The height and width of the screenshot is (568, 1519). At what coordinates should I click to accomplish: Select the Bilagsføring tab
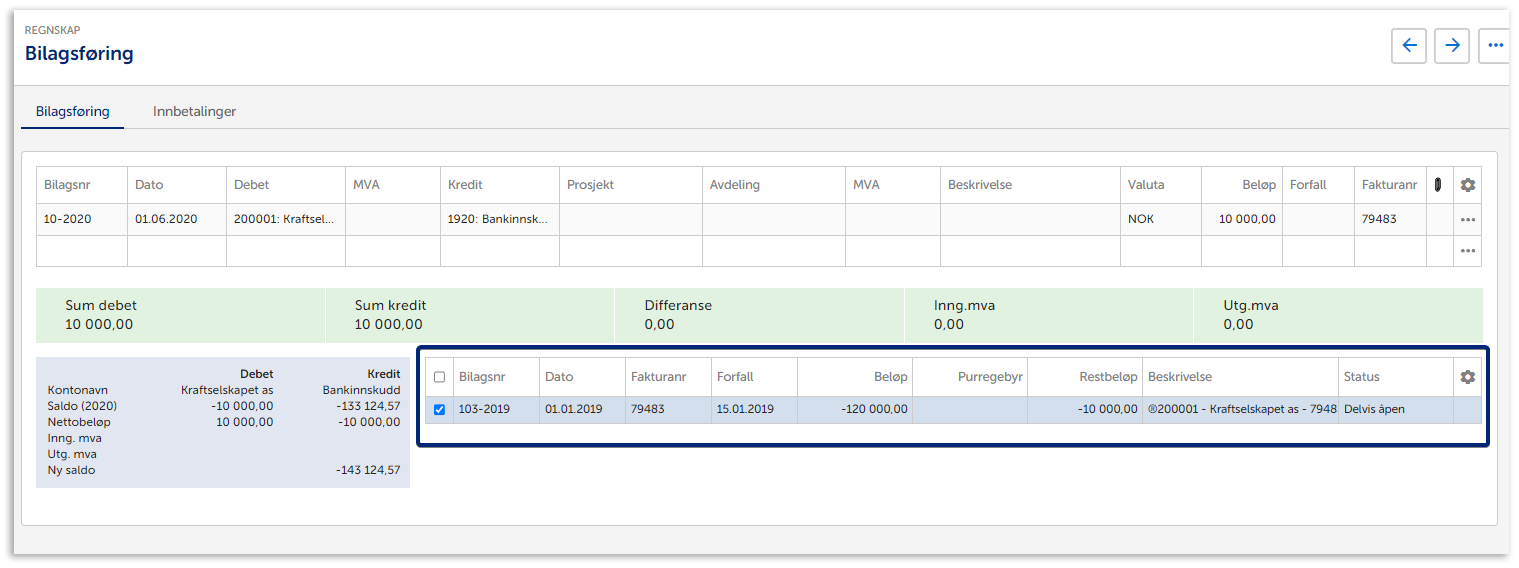pos(72,112)
